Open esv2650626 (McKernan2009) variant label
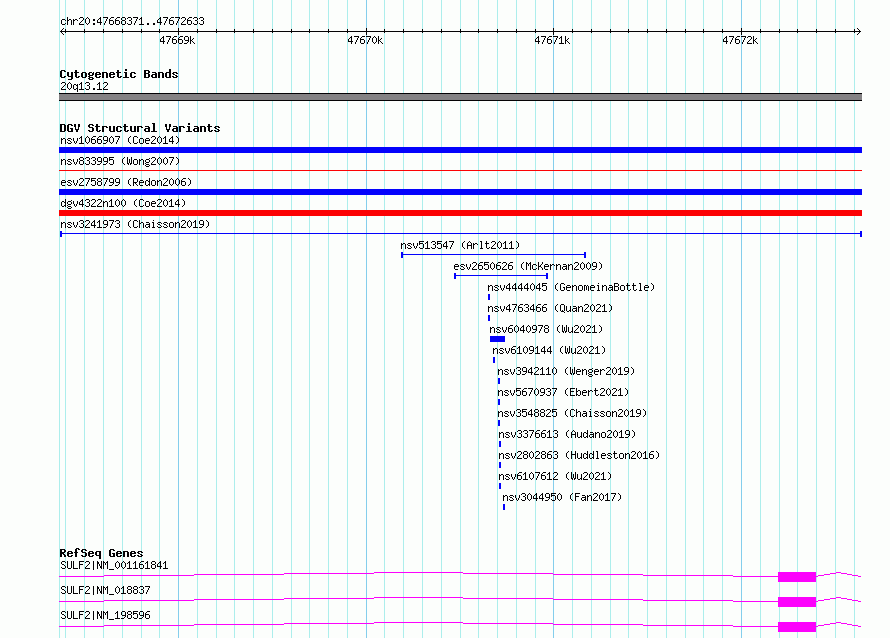This screenshot has height=638, width=890. [x=528, y=266]
